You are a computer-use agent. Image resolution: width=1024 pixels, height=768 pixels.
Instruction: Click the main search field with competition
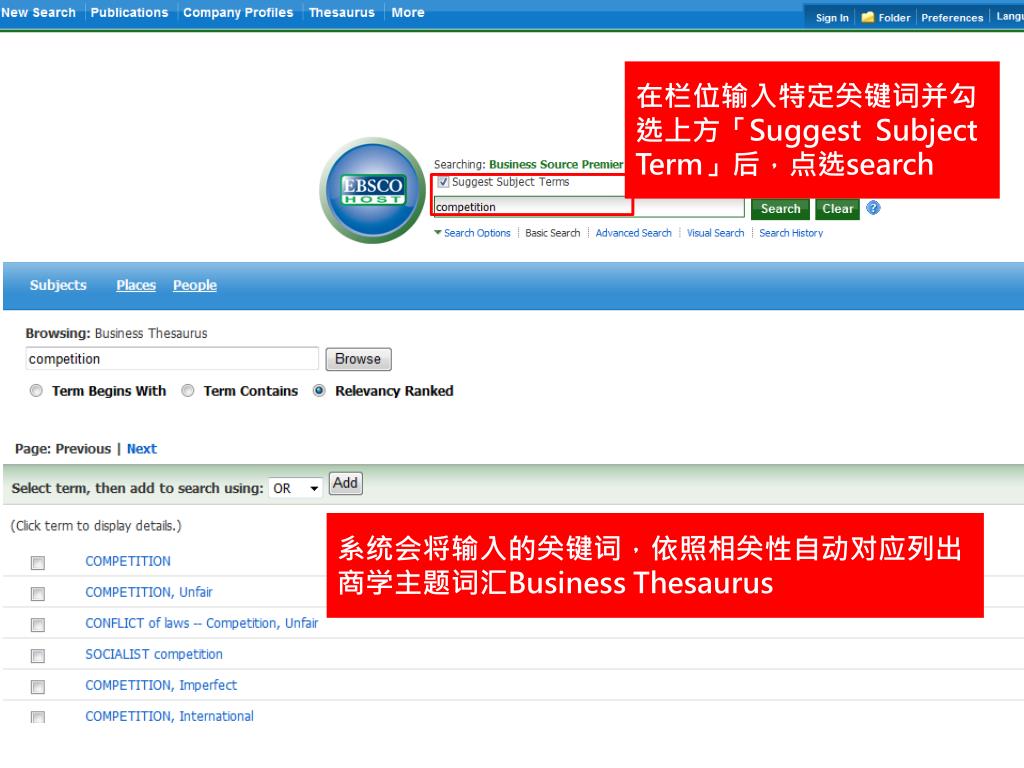coord(589,207)
